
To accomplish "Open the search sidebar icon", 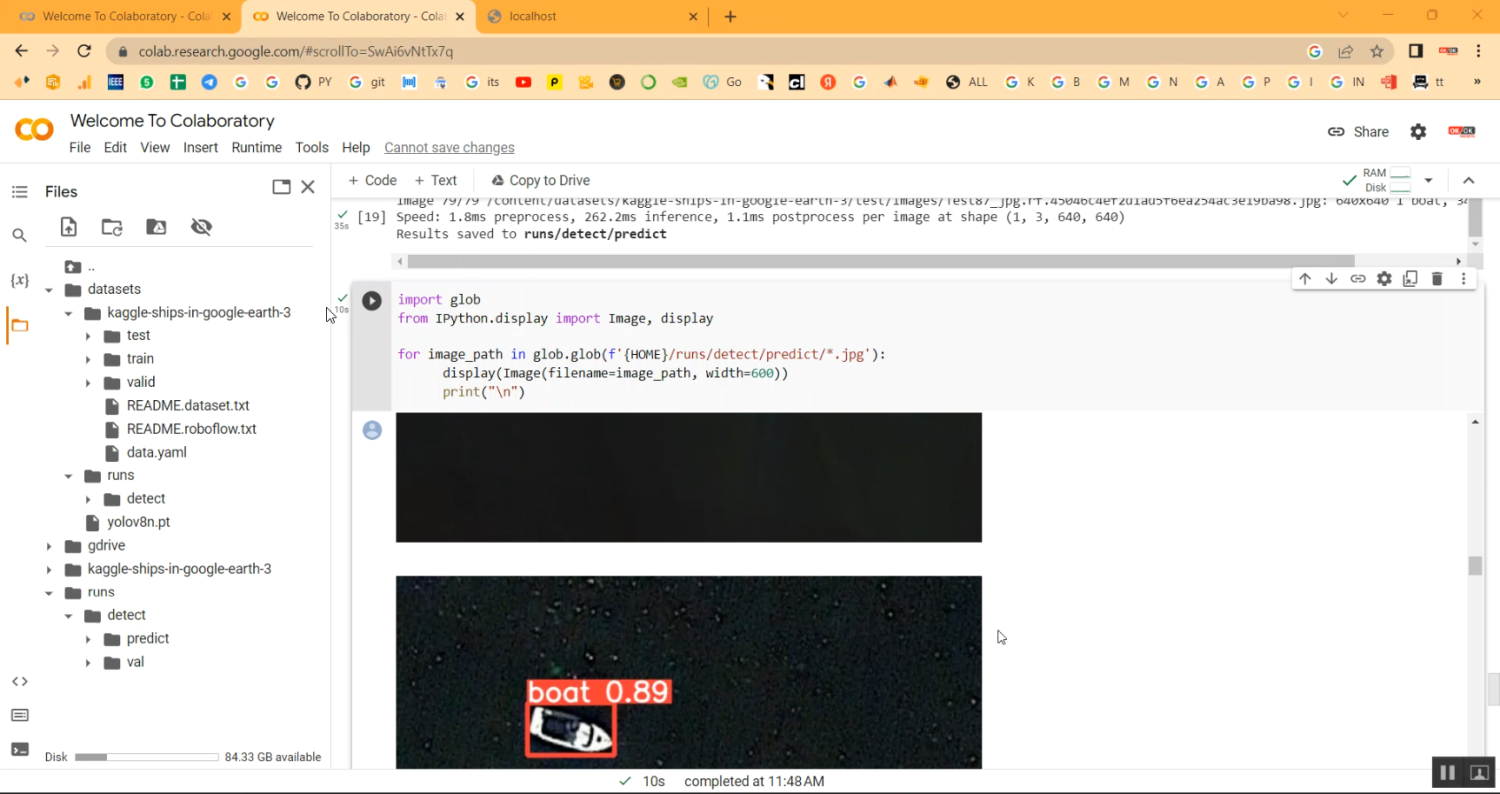I will [x=19, y=236].
